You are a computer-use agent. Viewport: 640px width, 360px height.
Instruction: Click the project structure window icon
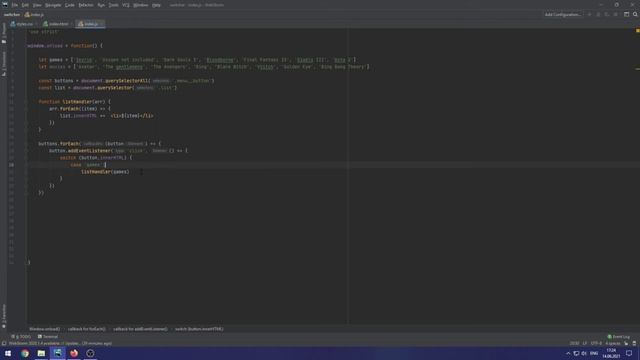click(627, 15)
